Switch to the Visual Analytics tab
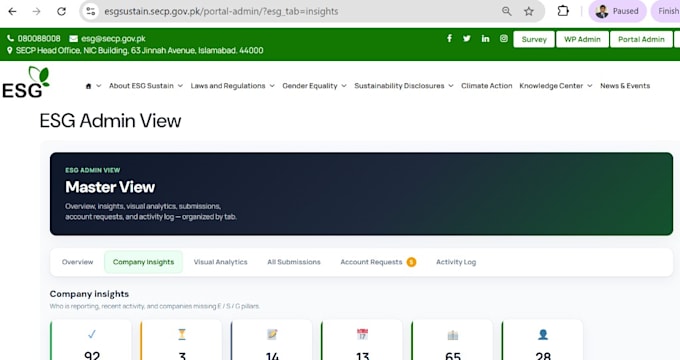The height and width of the screenshot is (360, 680). click(x=220, y=262)
